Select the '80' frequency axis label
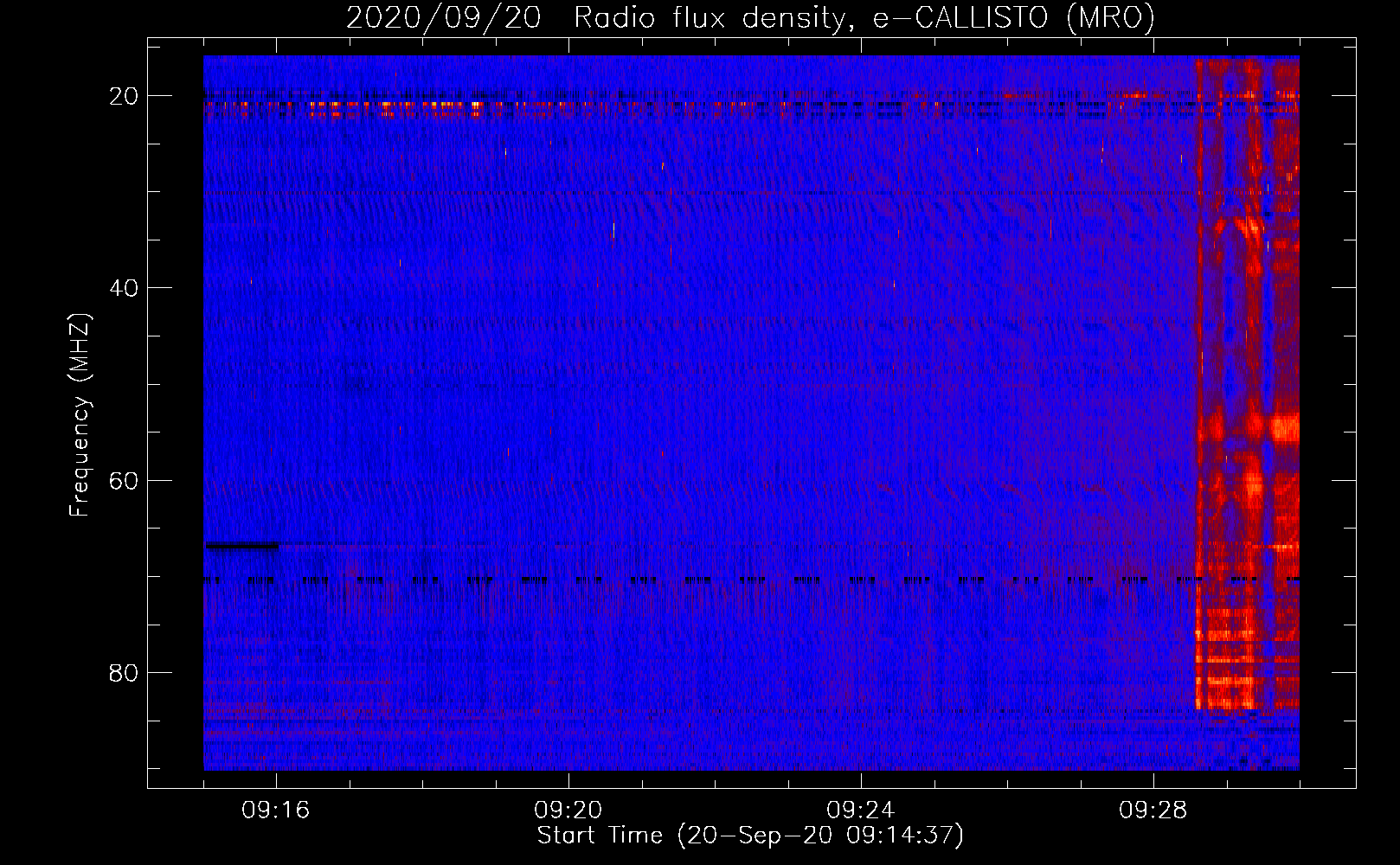 [125, 672]
